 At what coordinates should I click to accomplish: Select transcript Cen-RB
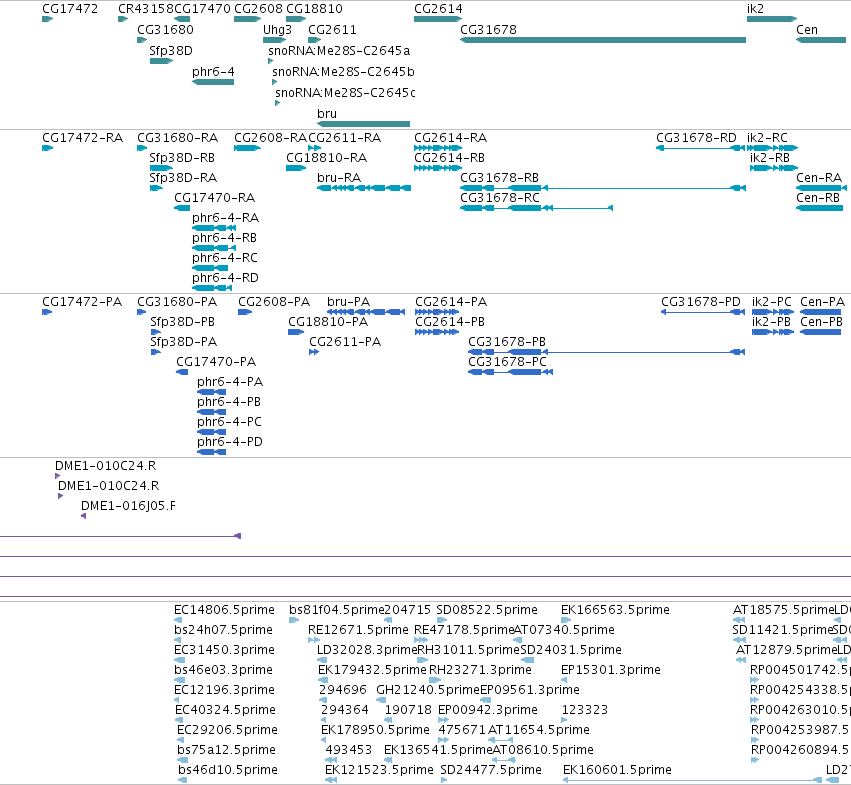point(818,198)
